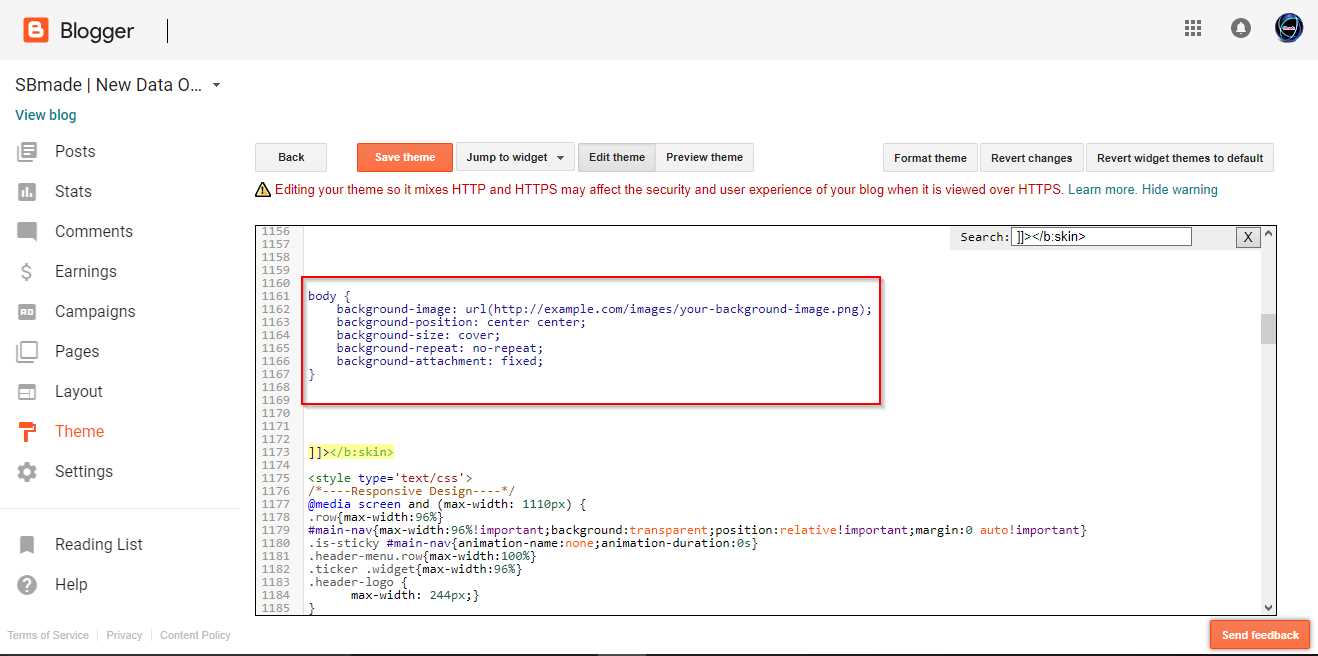Screen dimensions: 1318x656
Task: Hide the HTTPS mixing warning
Action: (x=1179, y=189)
